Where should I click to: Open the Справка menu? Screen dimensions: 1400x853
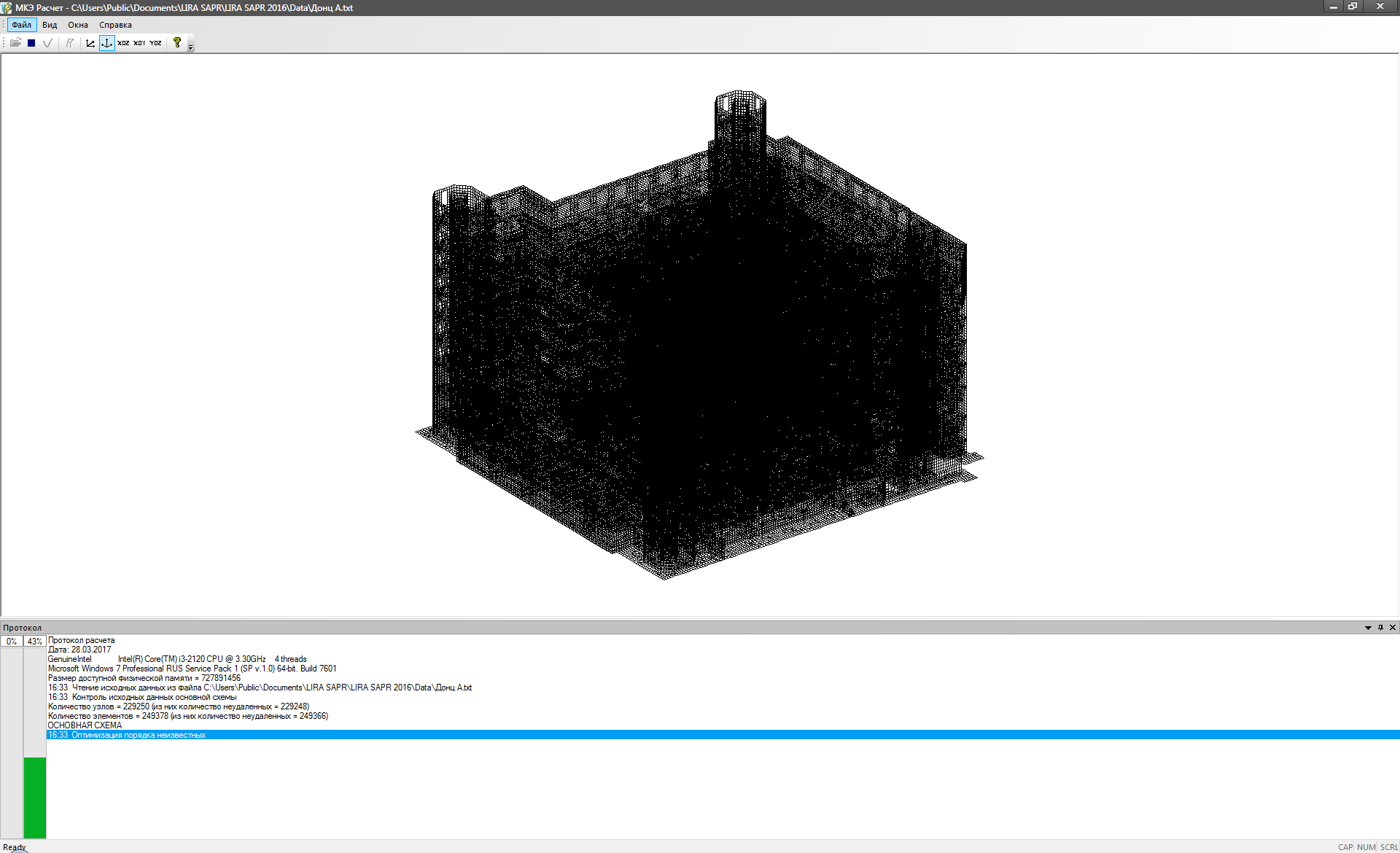pos(115,25)
